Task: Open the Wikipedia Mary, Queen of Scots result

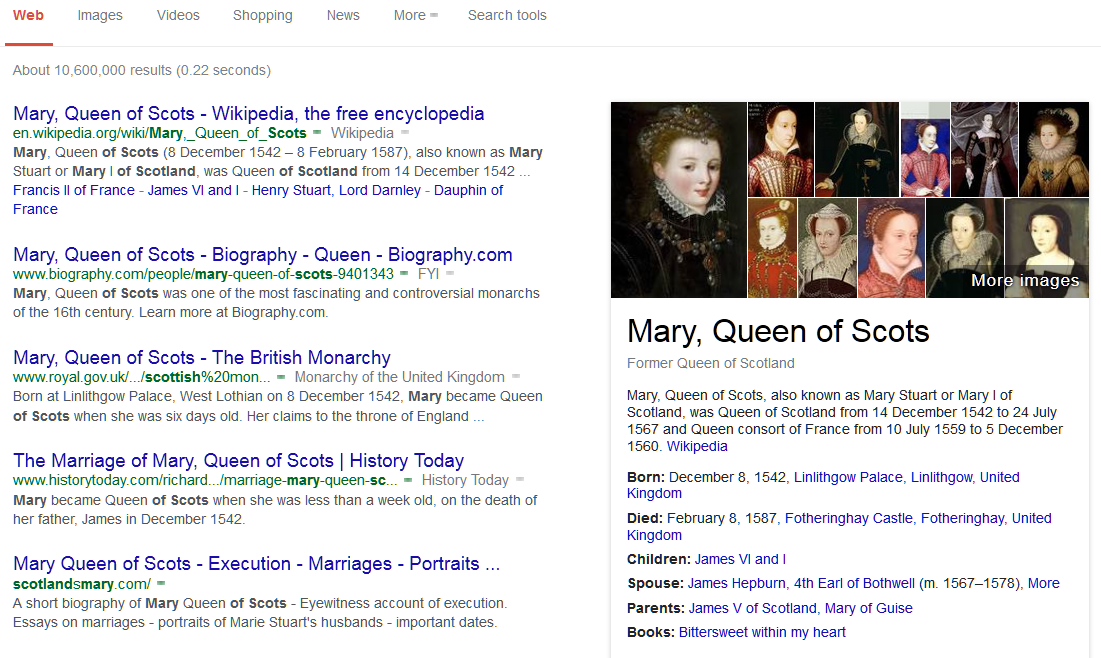Action: point(249,114)
